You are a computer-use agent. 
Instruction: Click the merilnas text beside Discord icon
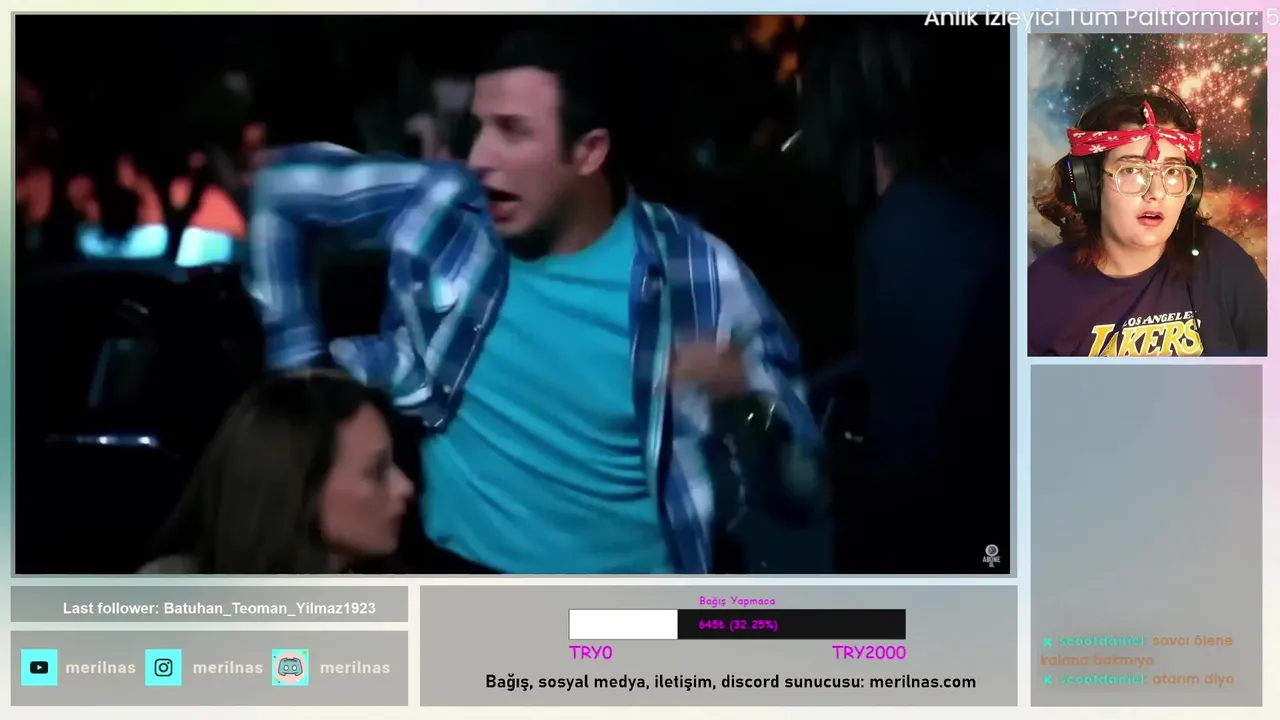point(354,667)
